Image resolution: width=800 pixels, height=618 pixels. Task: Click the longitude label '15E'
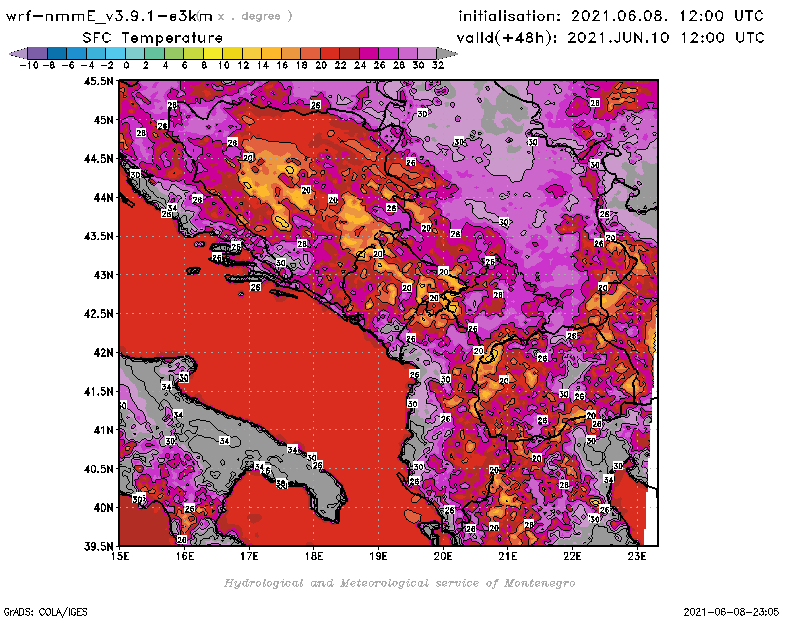point(120,557)
